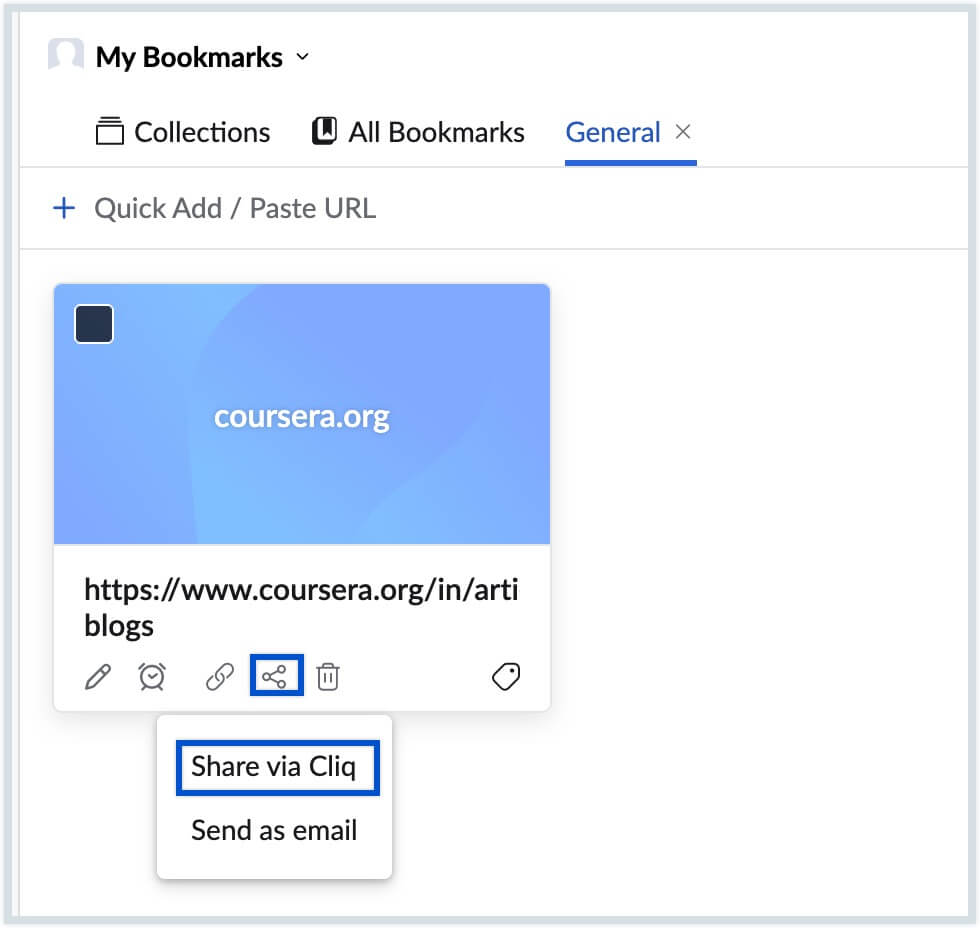The width and height of the screenshot is (980, 928).
Task: Edit the coursera bookmark with pencil icon
Action: tap(98, 677)
